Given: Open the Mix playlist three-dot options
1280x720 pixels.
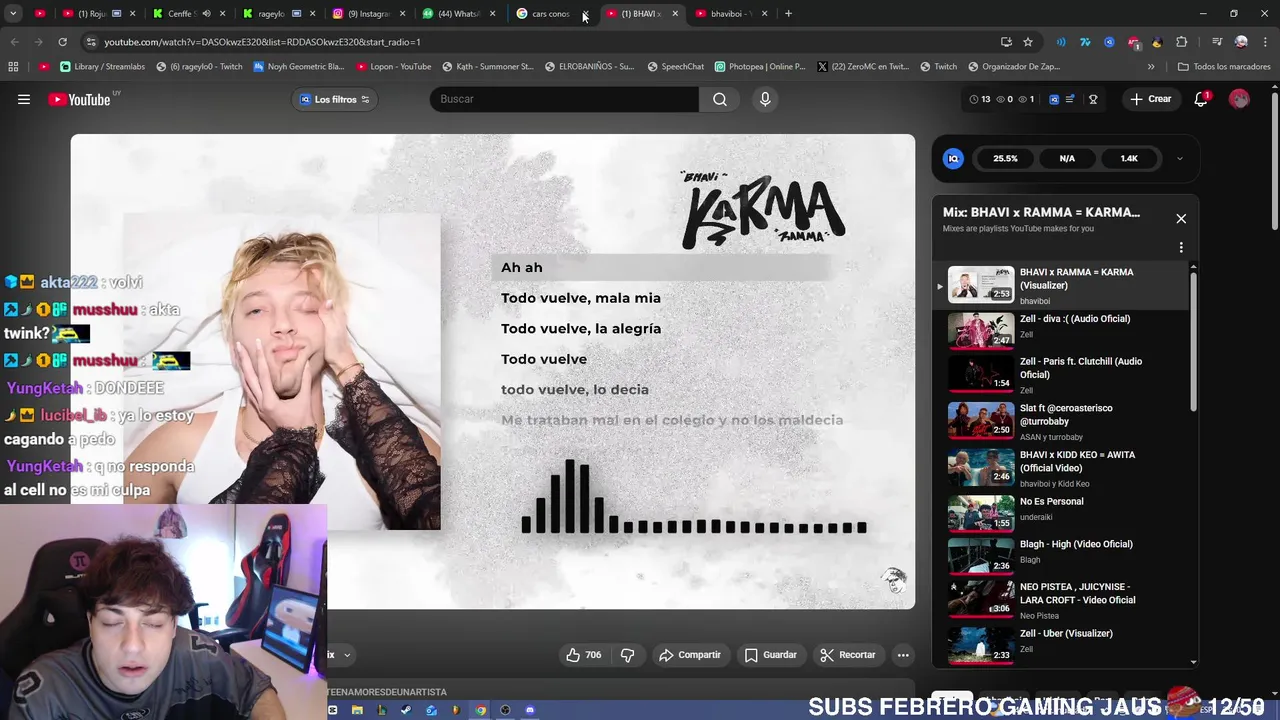Looking at the screenshot, I should [1181, 247].
